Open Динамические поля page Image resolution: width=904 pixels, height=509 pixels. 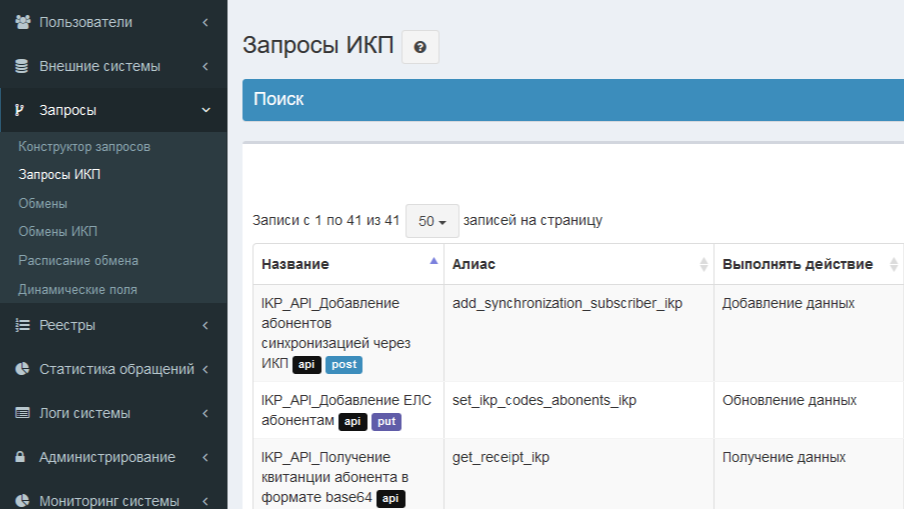tap(77, 289)
